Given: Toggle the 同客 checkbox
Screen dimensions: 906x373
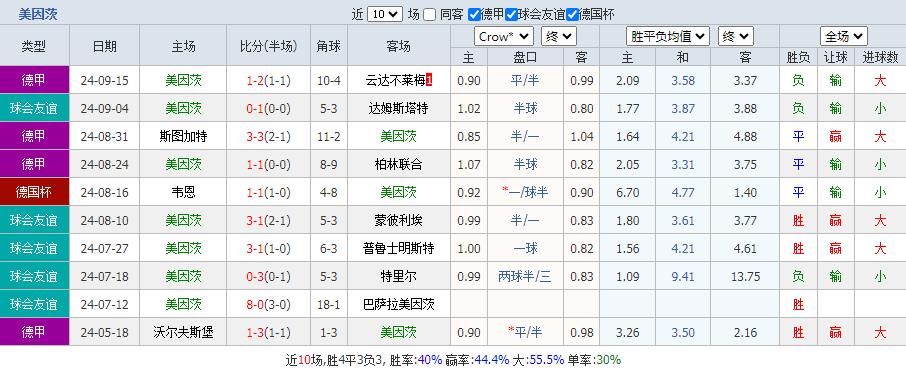Looking at the screenshot, I should (429, 14).
